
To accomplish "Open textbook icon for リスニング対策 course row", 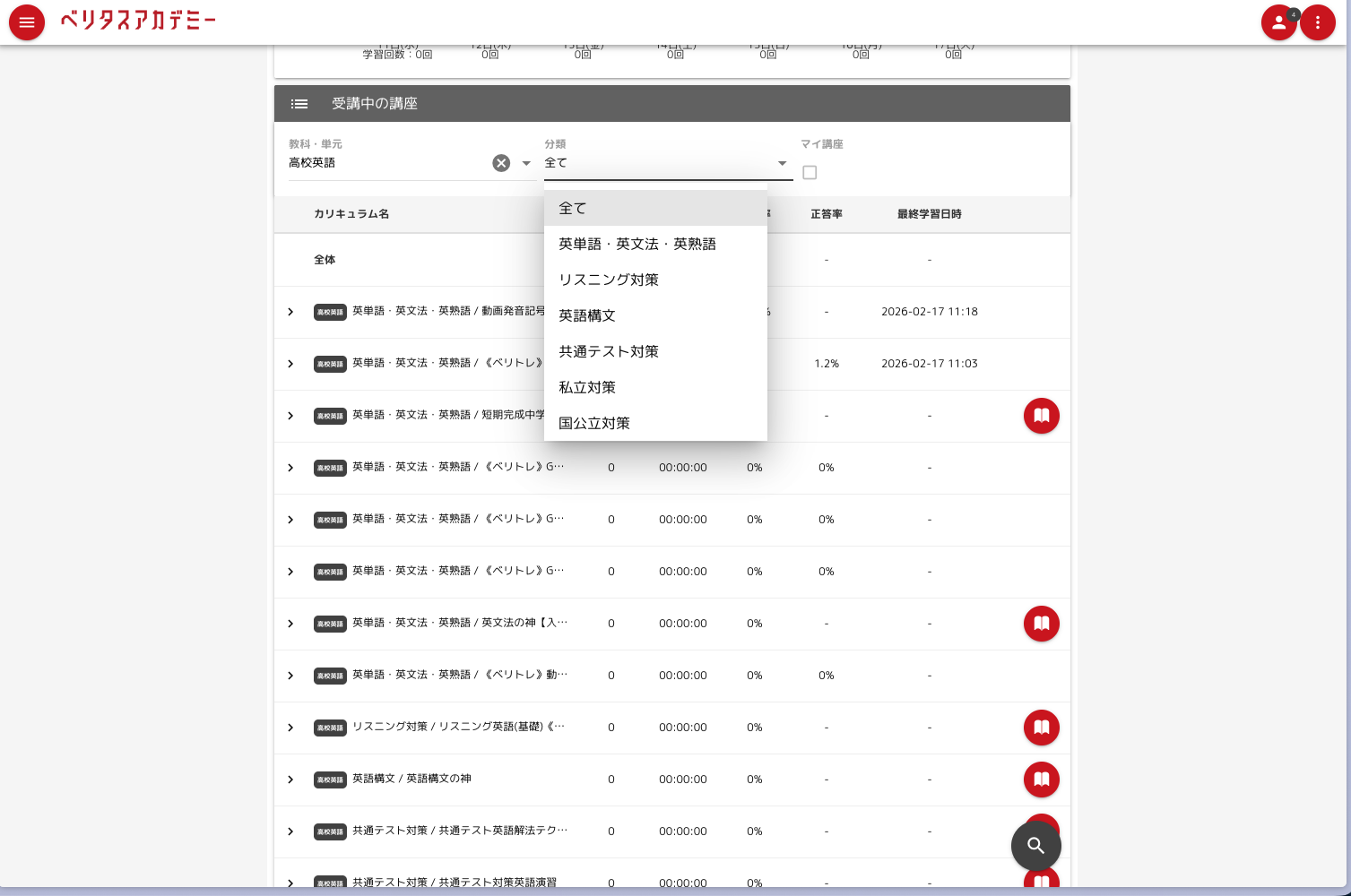I will (x=1041, y=728).
